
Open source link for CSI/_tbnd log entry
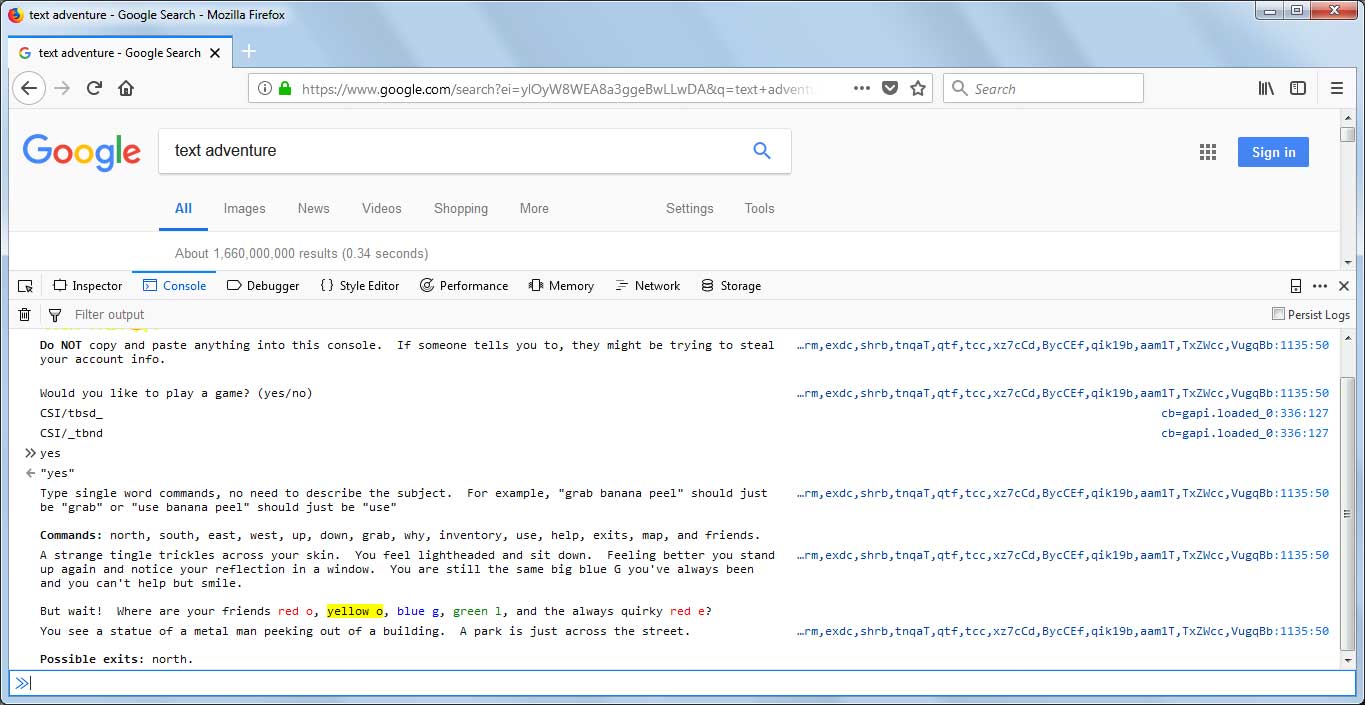click(x=1245, y=433)
